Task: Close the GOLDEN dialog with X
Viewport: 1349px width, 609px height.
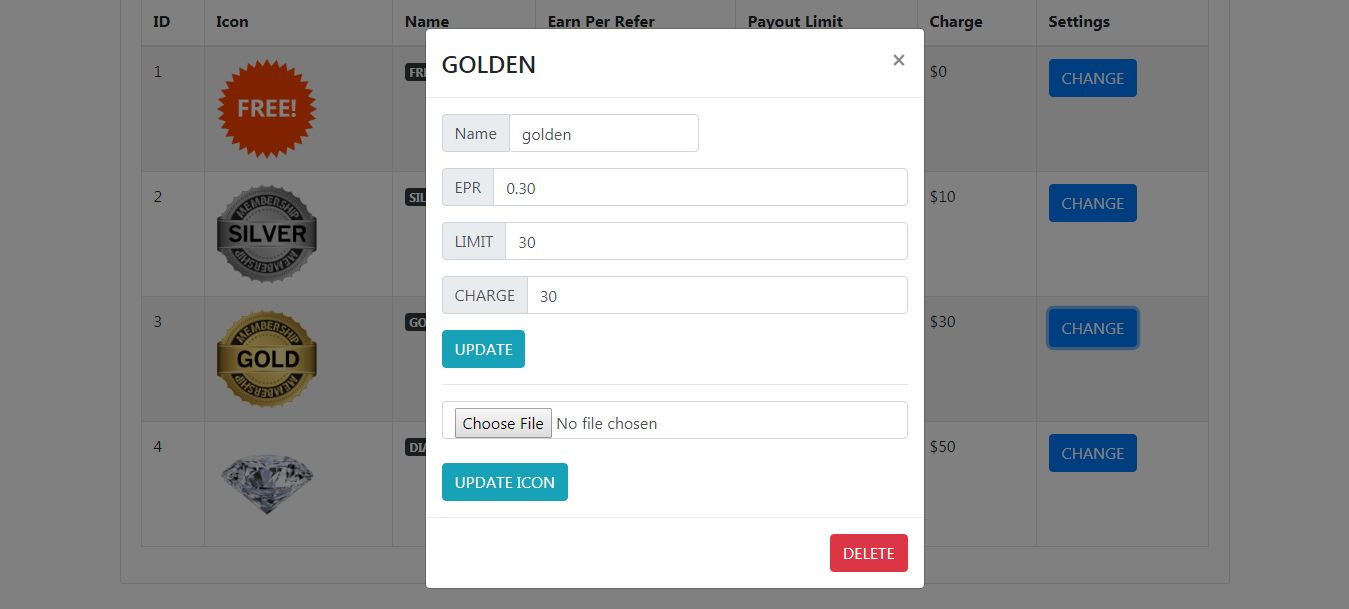Action: pos(898,61)
